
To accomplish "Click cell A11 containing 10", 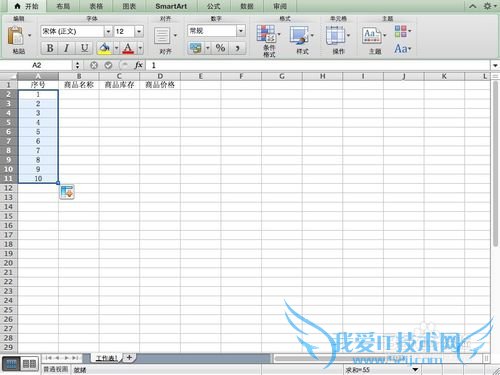I will tap(38, 178).
